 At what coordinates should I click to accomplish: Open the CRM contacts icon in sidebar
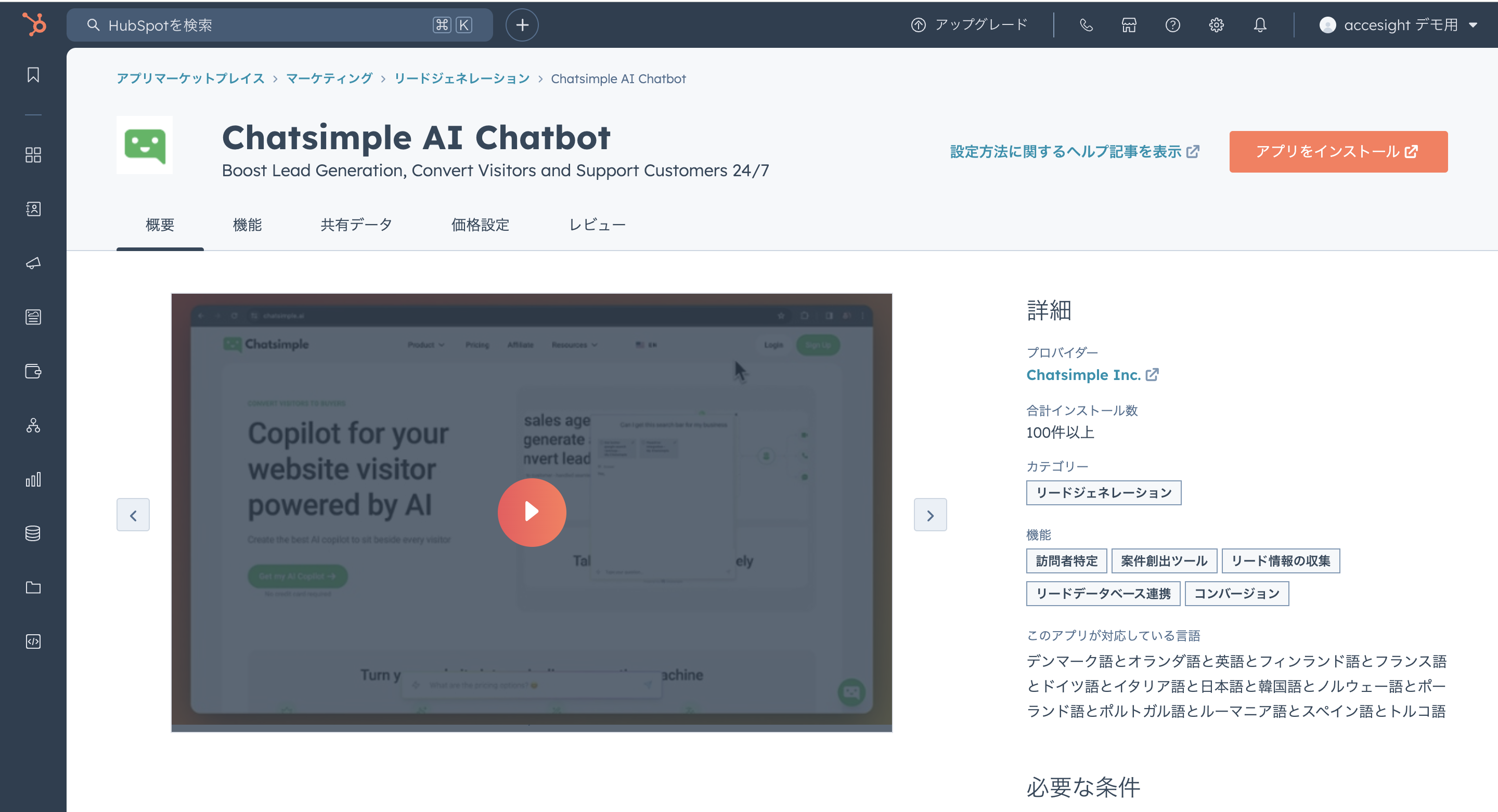tap(33, 208)
